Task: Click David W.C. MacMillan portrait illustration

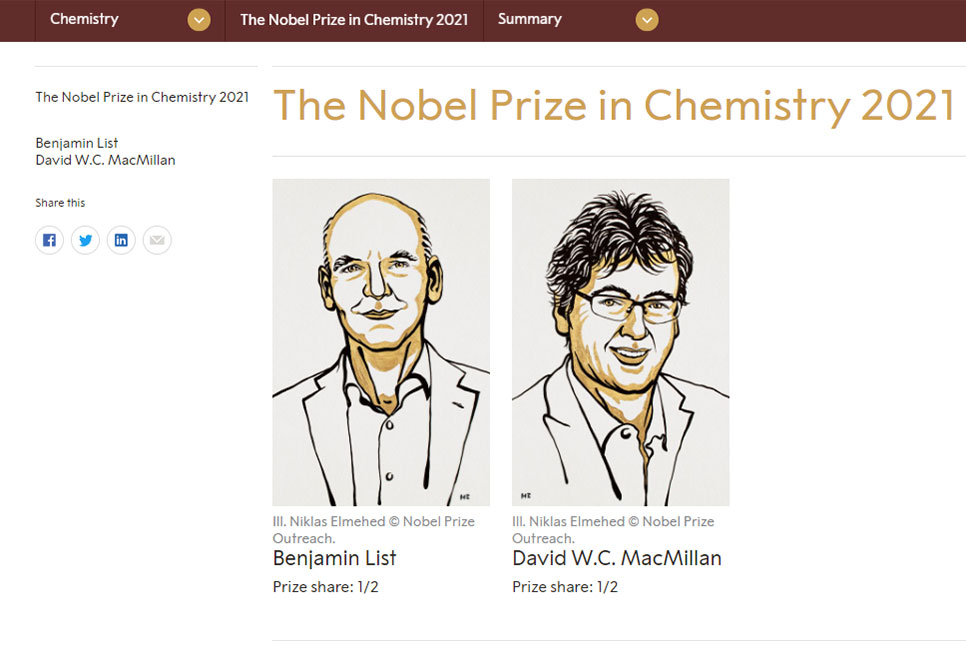Action: [620, 342]
